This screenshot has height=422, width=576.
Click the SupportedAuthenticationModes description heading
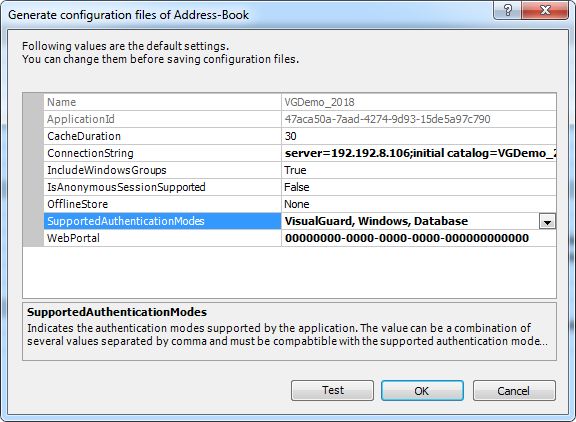[117, 312]
